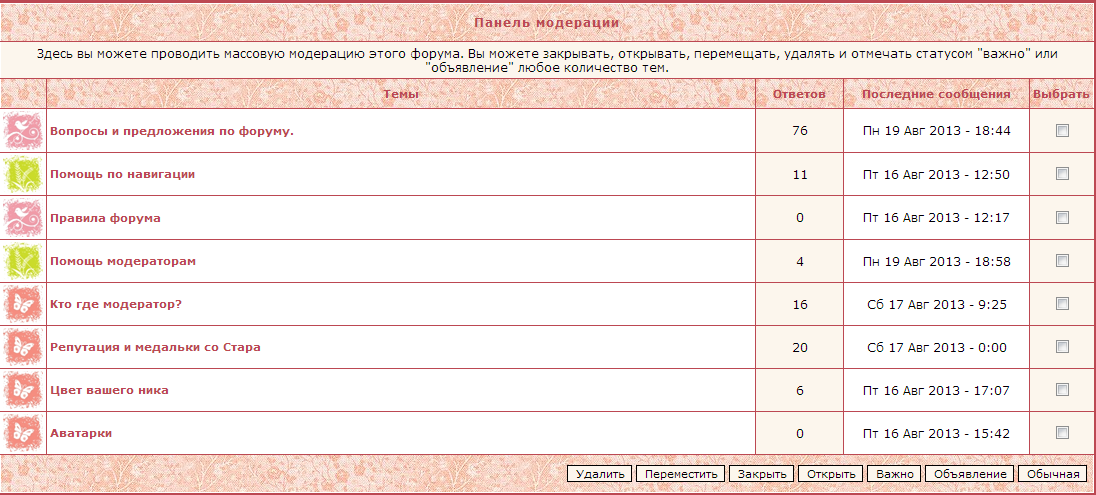
Task: Click the date "Пт 16 Авг 2013 - 12:50"
Action: point(937,174)
